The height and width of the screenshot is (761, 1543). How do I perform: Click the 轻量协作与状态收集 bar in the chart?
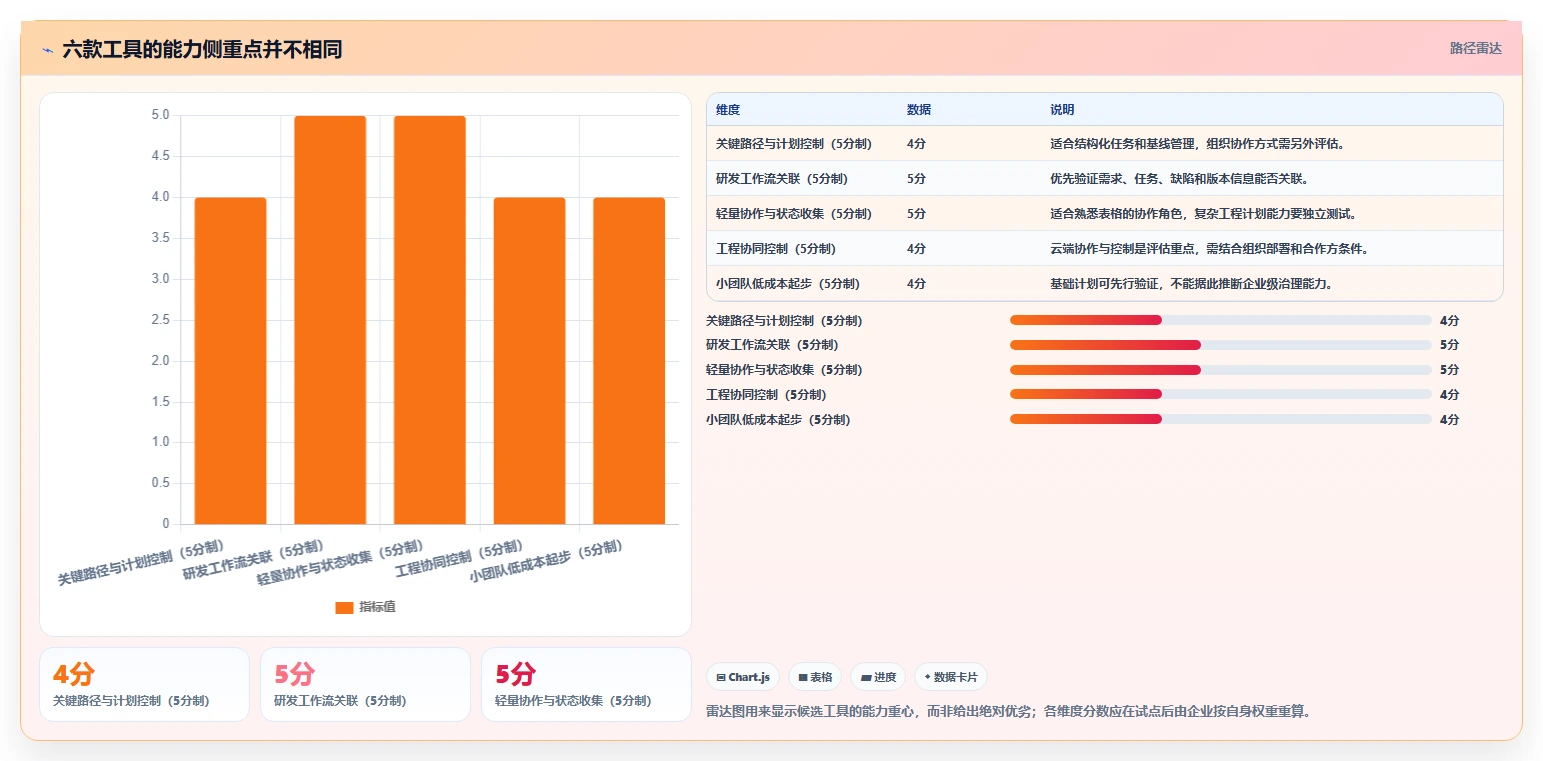click(430, 320)
